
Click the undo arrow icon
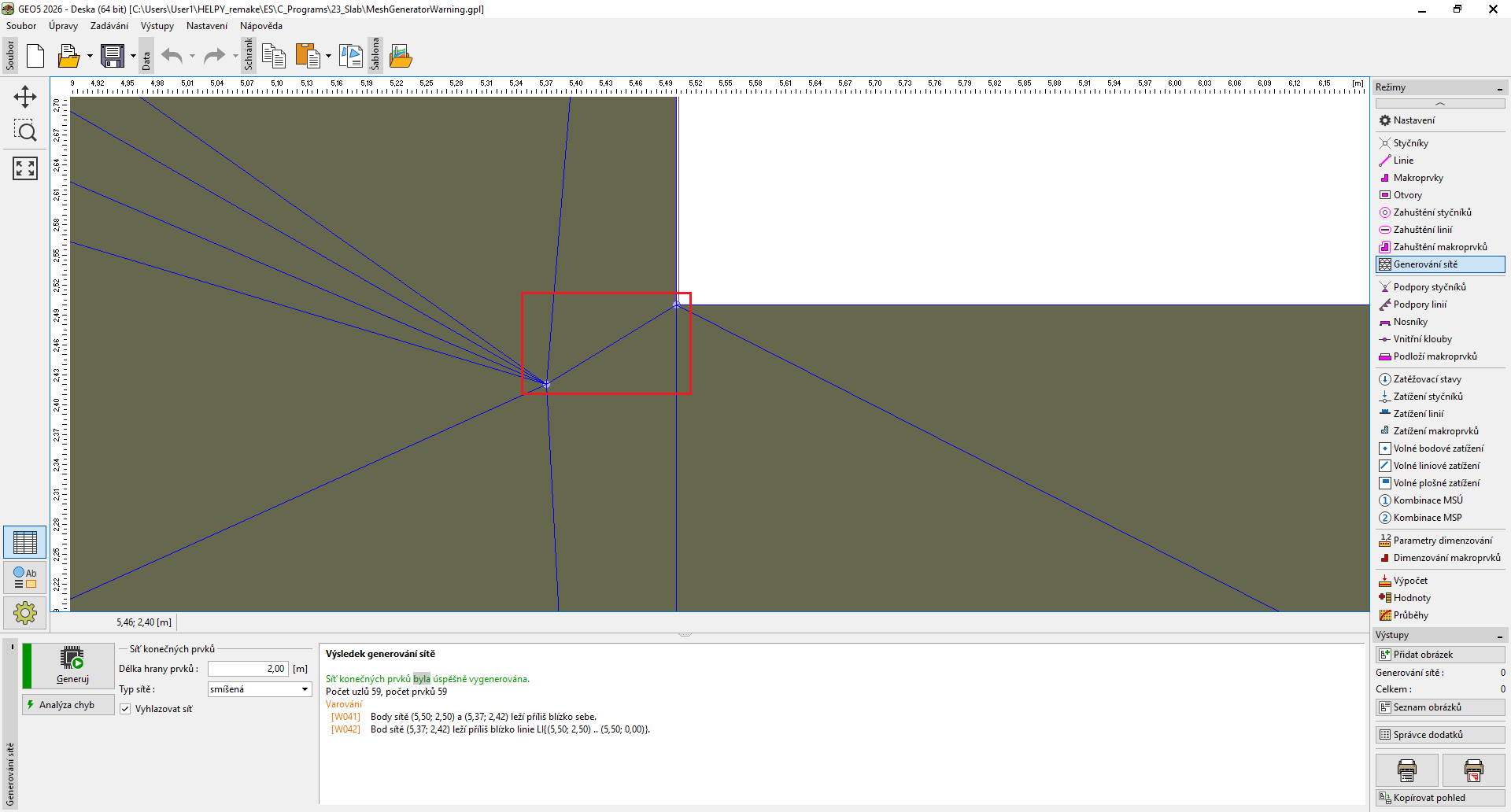click(172, 56)
